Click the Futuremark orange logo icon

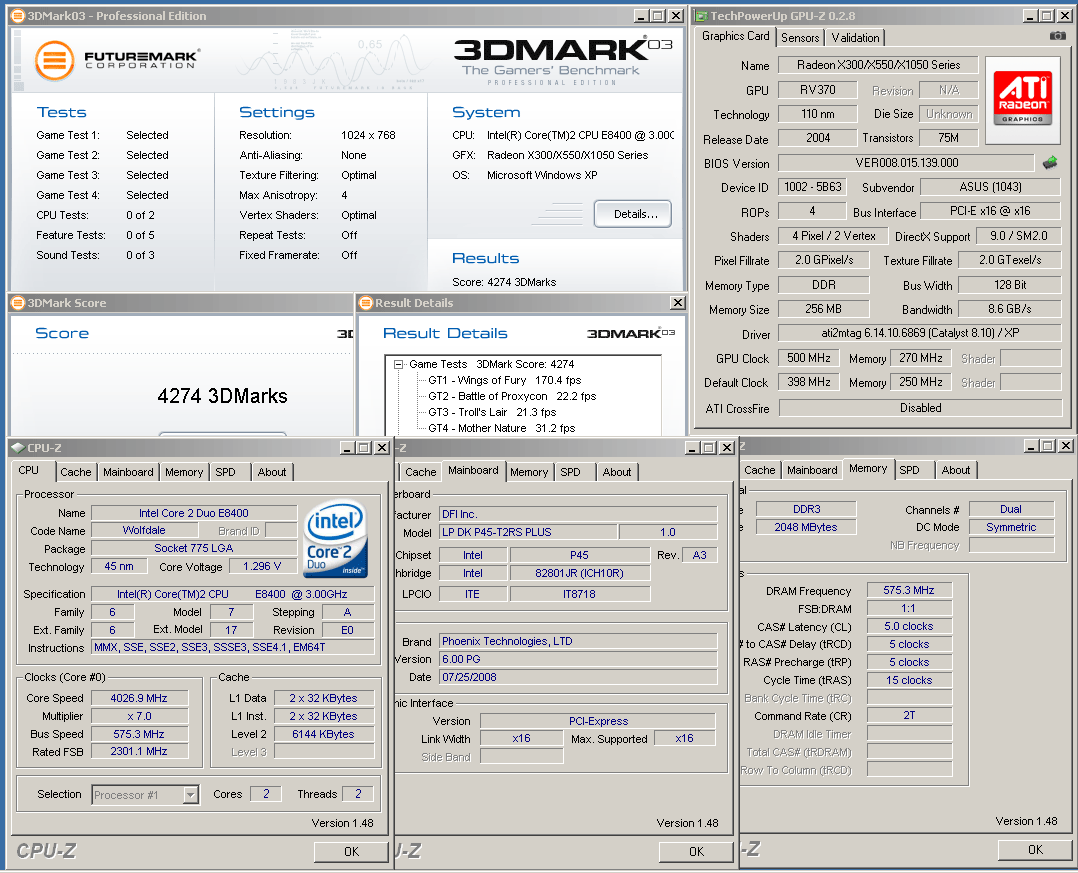[x=54, y=60]
